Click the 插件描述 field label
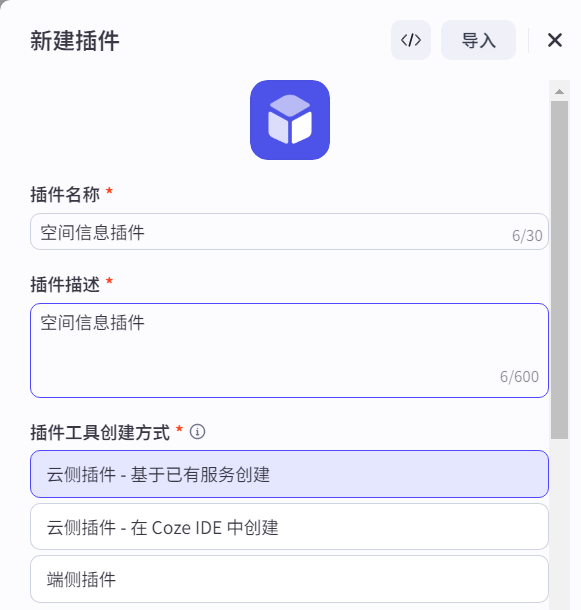This screenshot has width=581, height=610. 65,284
